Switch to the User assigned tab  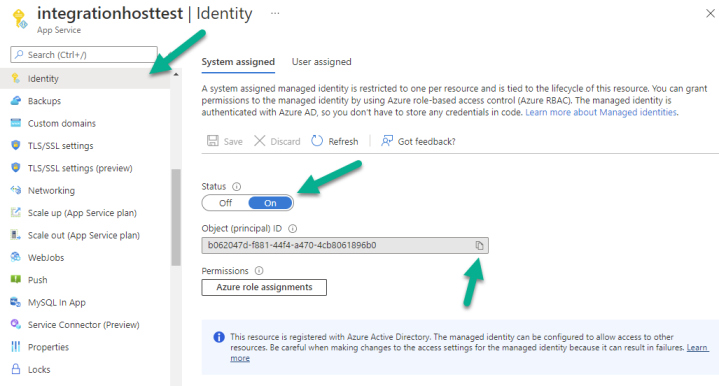click(x=321, y=62)
